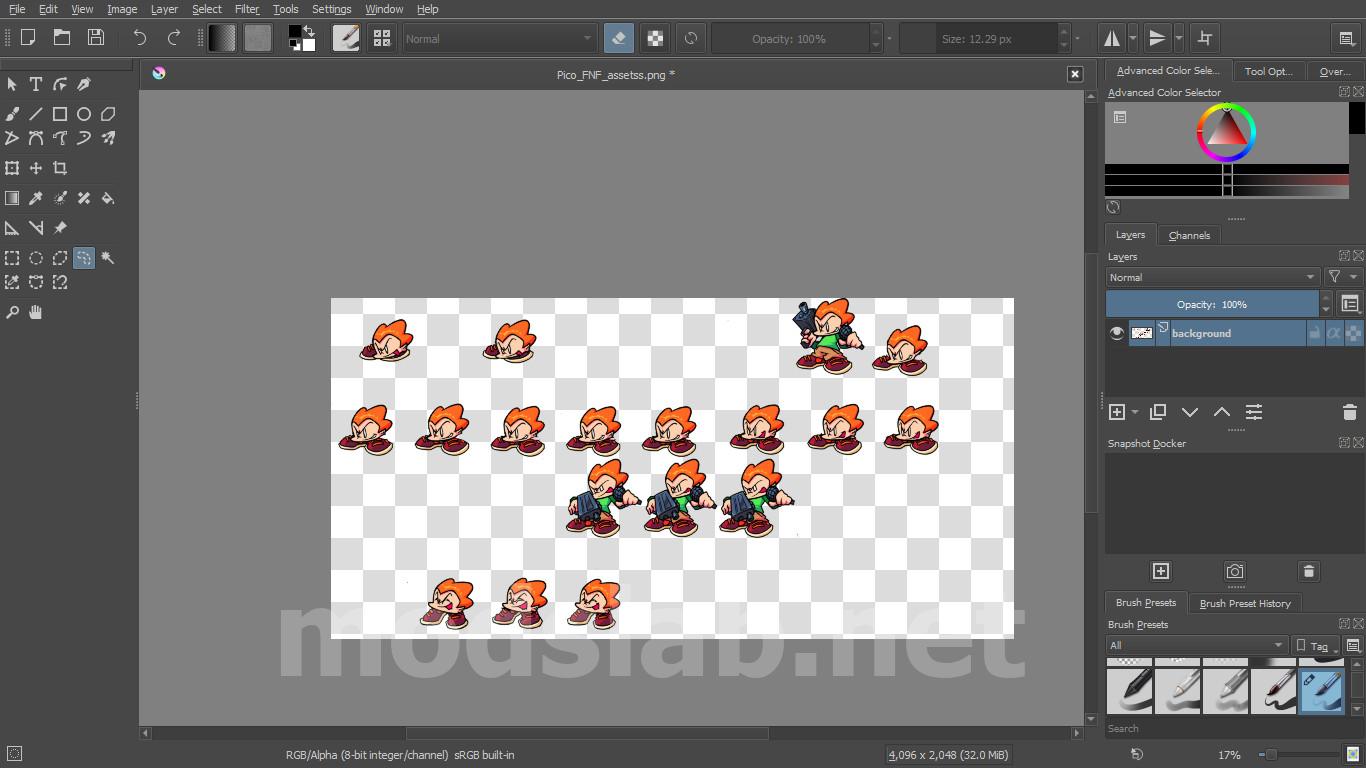Select the Crop tool in toolbox
This screenshot has height=768, width=1366.
coord(60,168)
